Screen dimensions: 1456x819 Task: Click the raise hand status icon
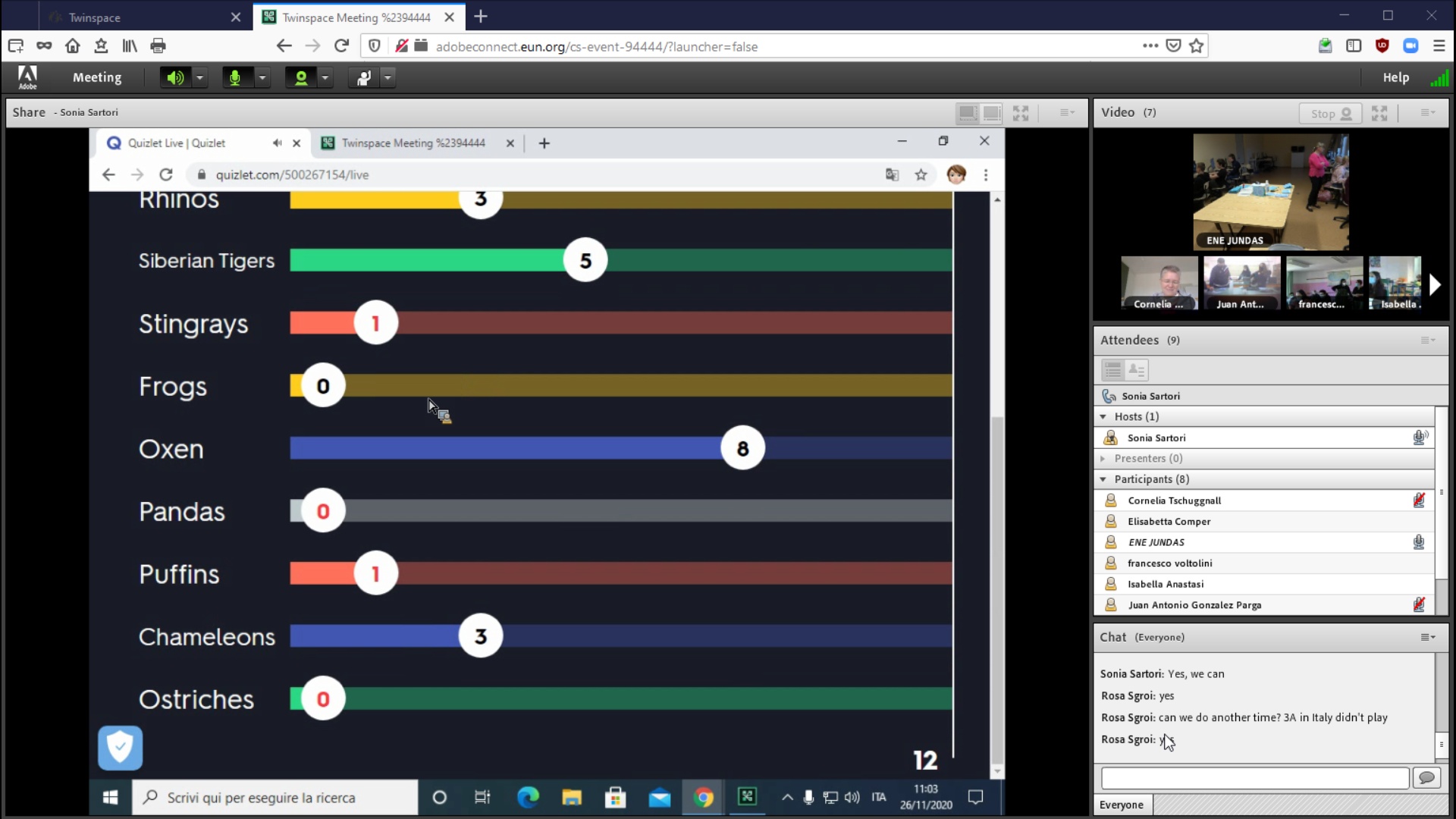point(364,77)
